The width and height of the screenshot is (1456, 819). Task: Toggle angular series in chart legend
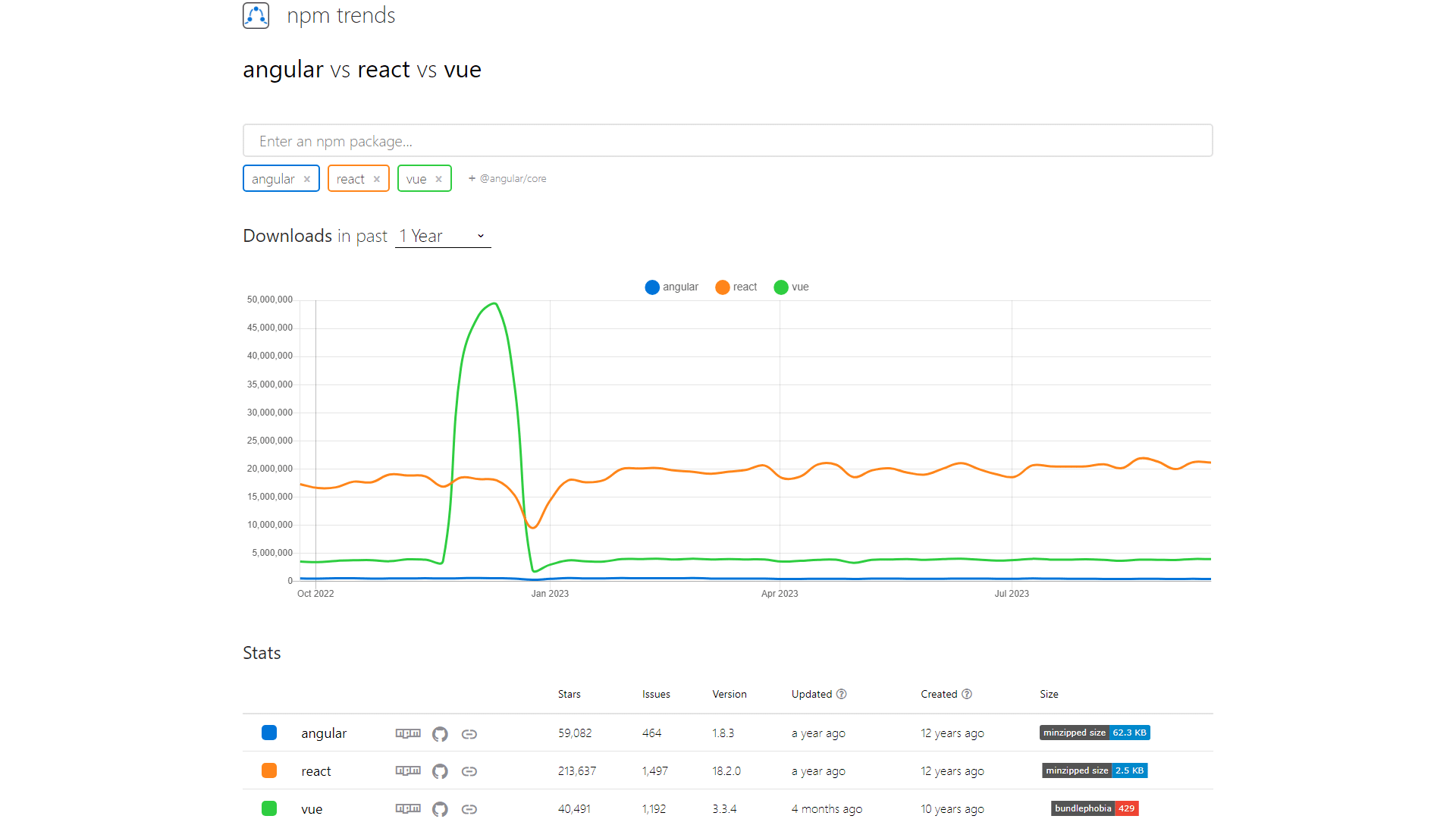(672, 287)
